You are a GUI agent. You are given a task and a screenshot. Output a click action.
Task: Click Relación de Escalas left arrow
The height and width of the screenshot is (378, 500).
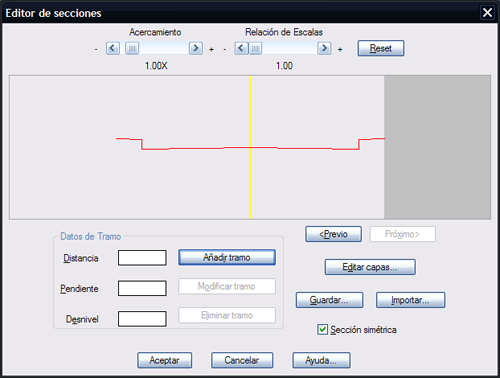[241, 49]
